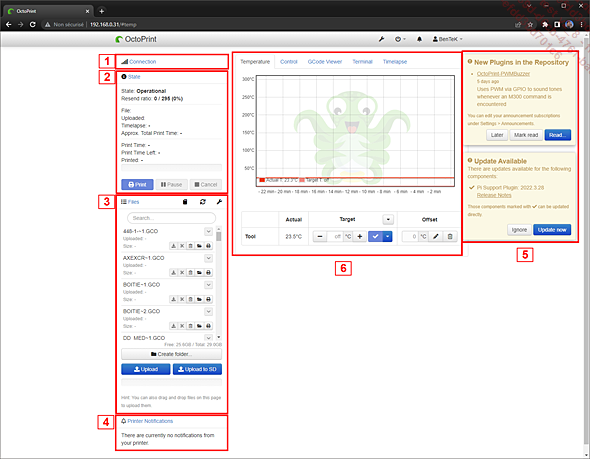Click the tool target temperature field

(x=335, y=237)
